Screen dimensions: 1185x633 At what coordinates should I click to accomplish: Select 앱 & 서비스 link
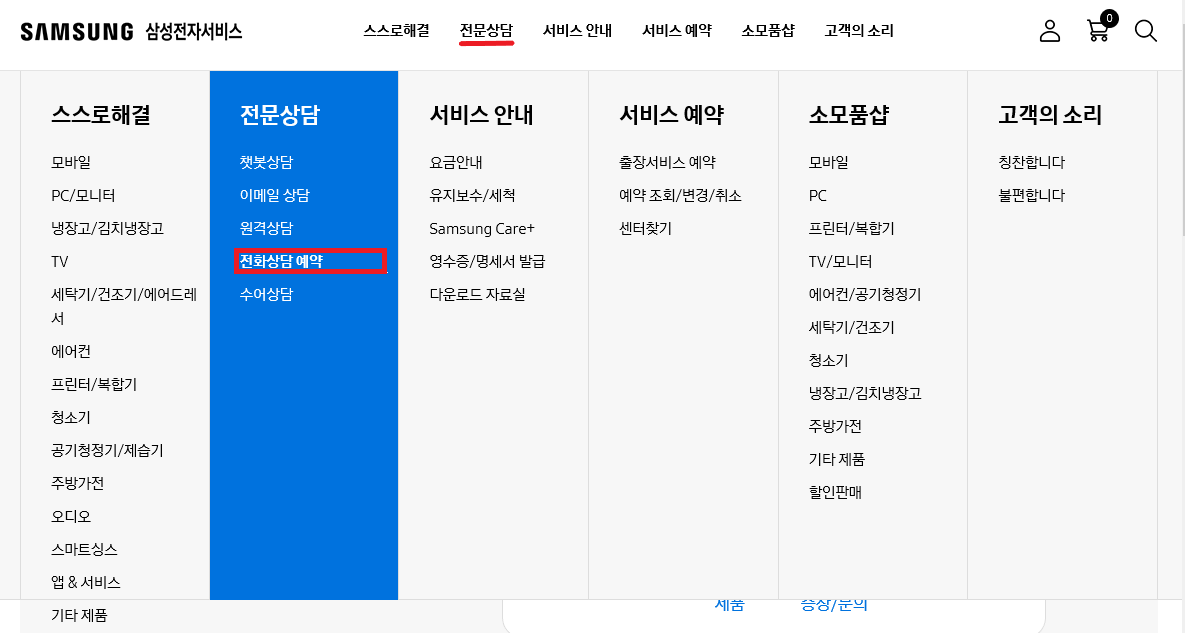tap(85, 582)
